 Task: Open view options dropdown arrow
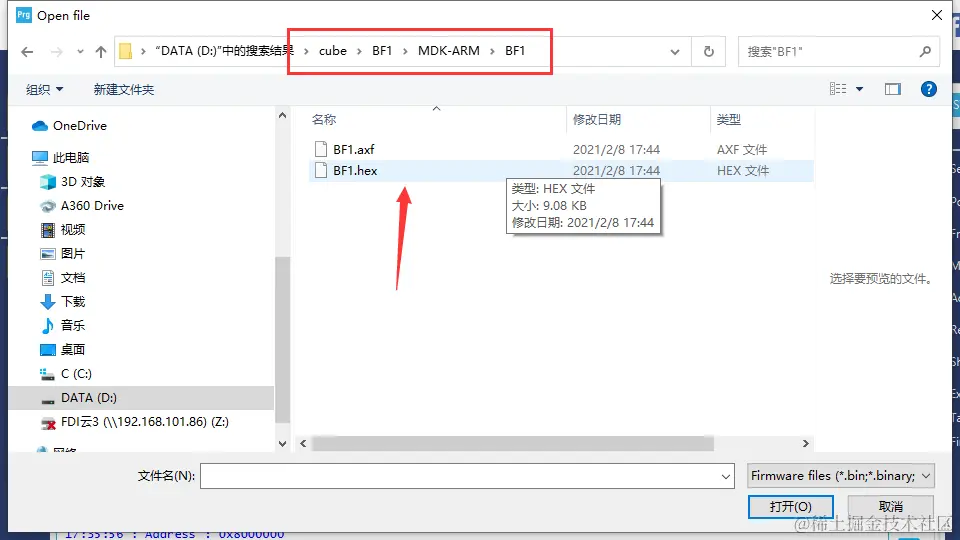[x=860, y=89]
